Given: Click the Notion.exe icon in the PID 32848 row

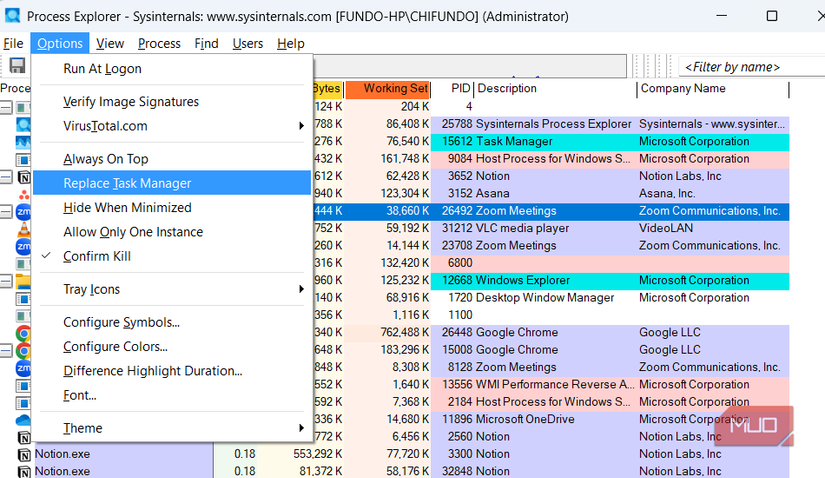Looking at the screenshot, I should 24,472.
